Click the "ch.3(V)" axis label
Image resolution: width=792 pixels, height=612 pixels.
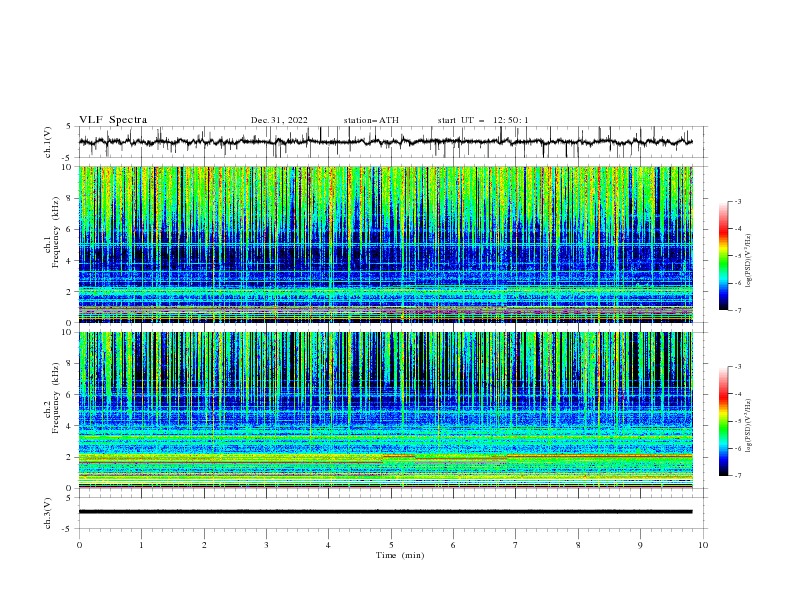pyautogui.click(x=48, y=513)
